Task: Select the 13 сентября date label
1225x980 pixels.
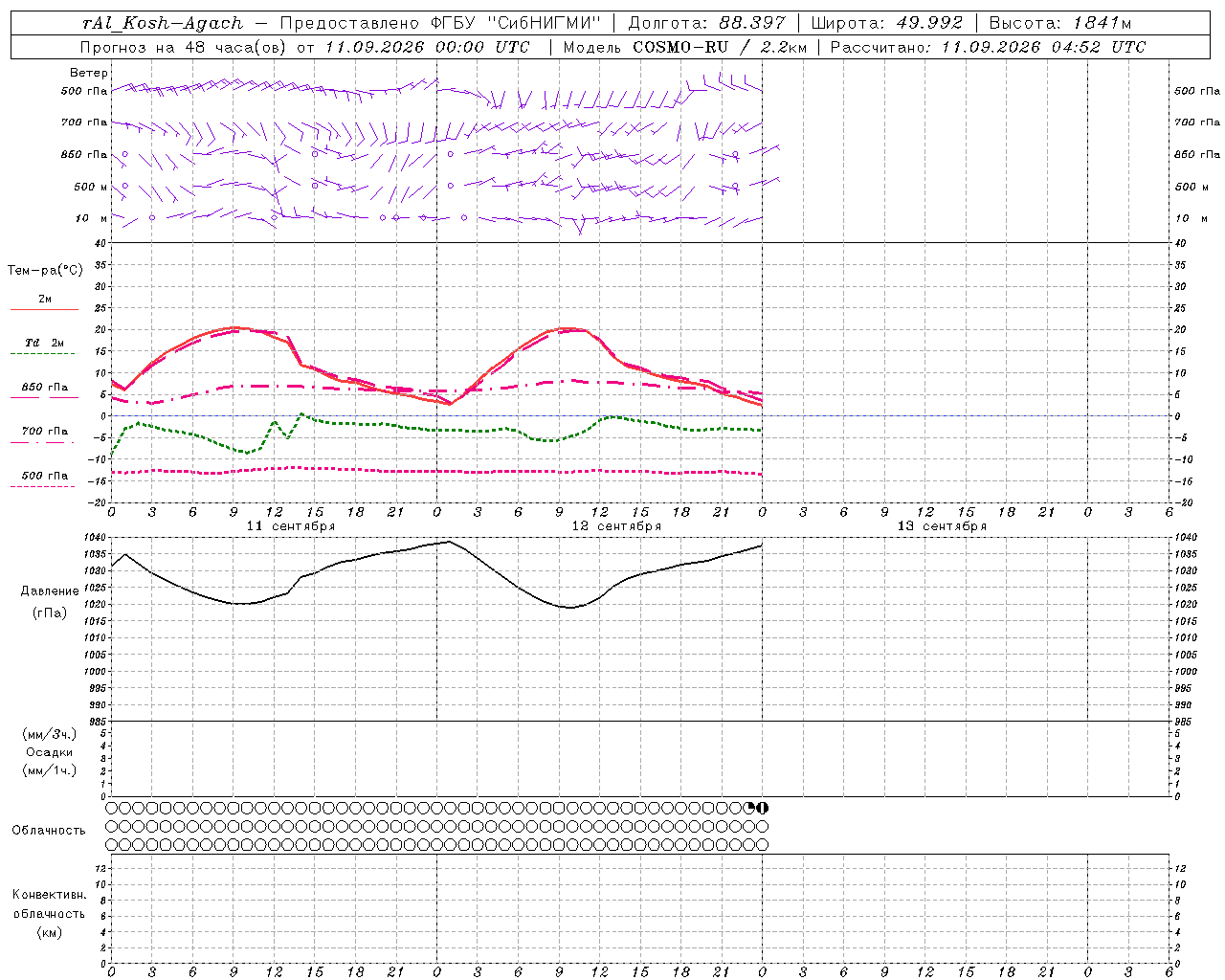Action: point(942,526)
